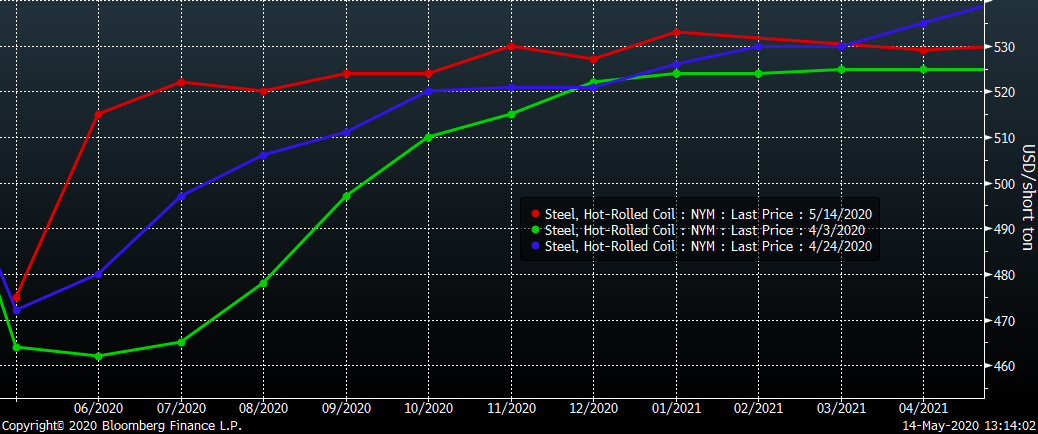
Task: Select the green line data point at 07/2020
Action: 181,342
